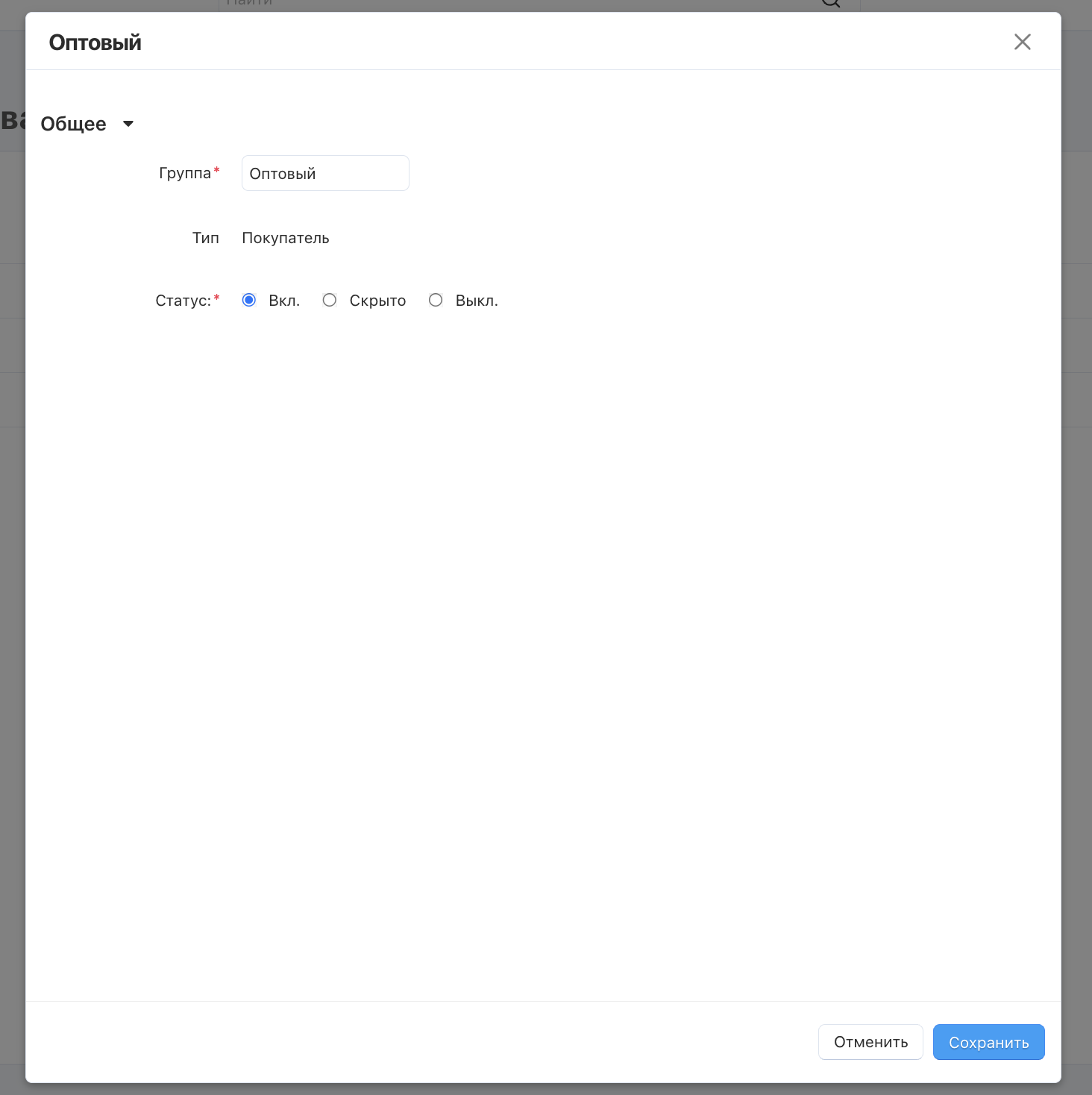Click the Найти search field at top

[x=522, y=4]
